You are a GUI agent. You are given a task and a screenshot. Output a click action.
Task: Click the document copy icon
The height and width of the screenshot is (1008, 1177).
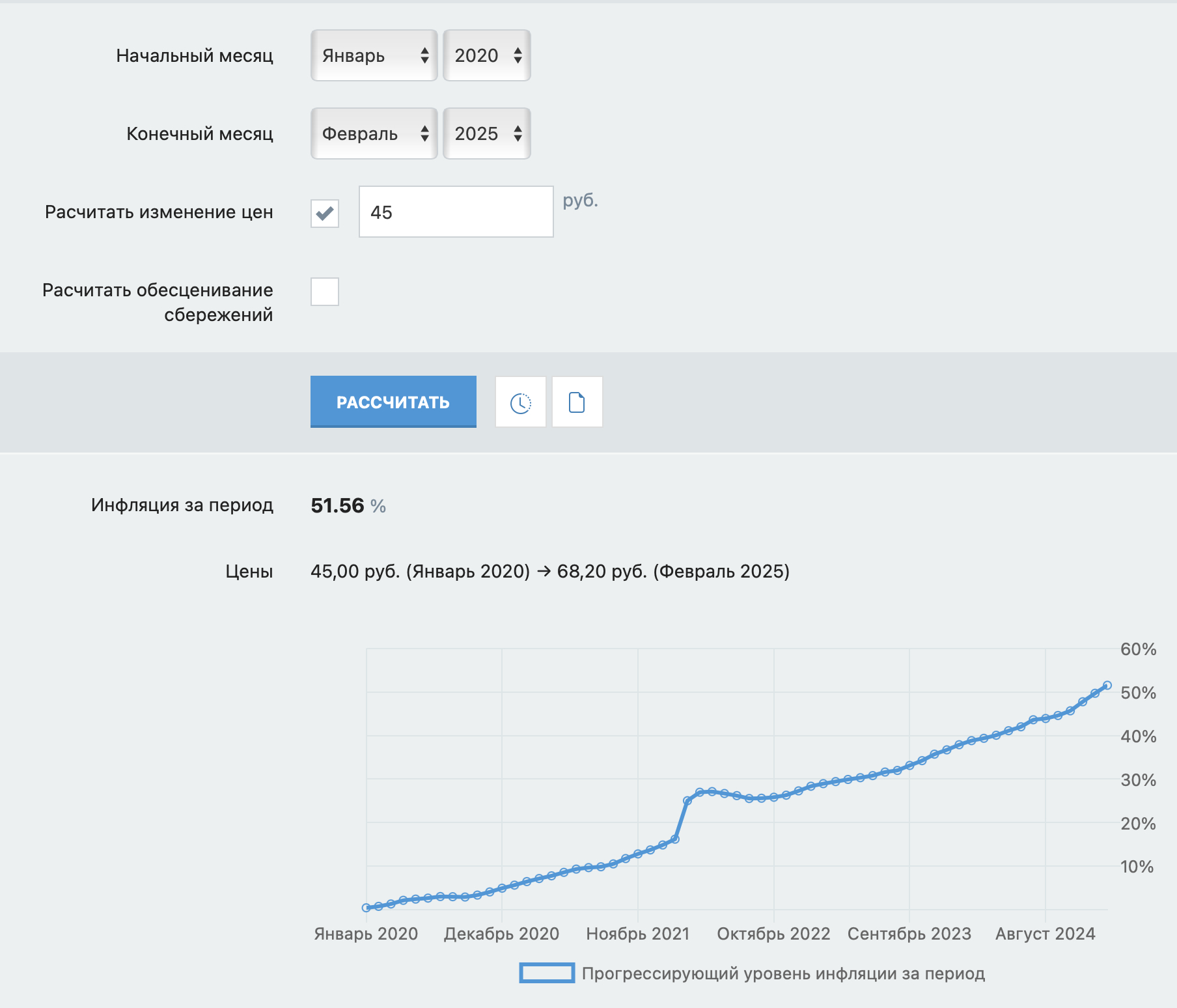pyautogui.click(x=577, y=402)
